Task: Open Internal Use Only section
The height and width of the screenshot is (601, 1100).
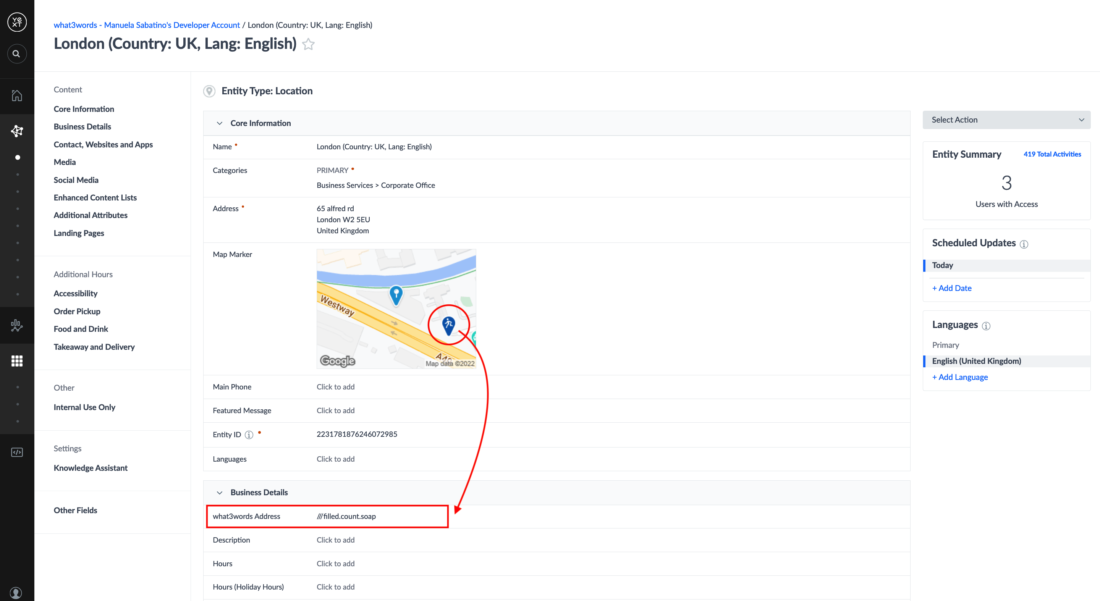Action: [x=84, y=407]
